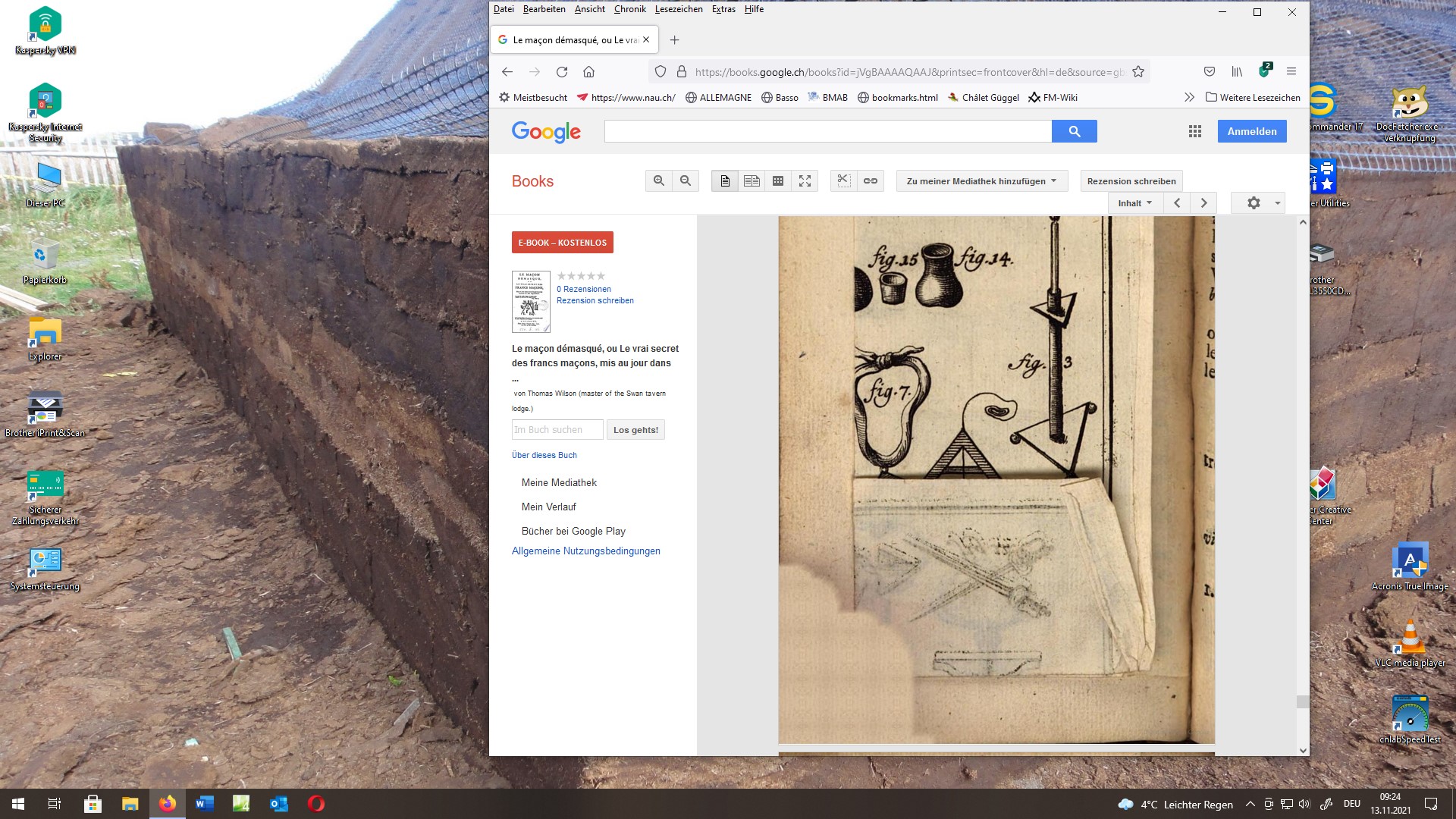Open the Firefox hamburger menu

point(1291,72)
